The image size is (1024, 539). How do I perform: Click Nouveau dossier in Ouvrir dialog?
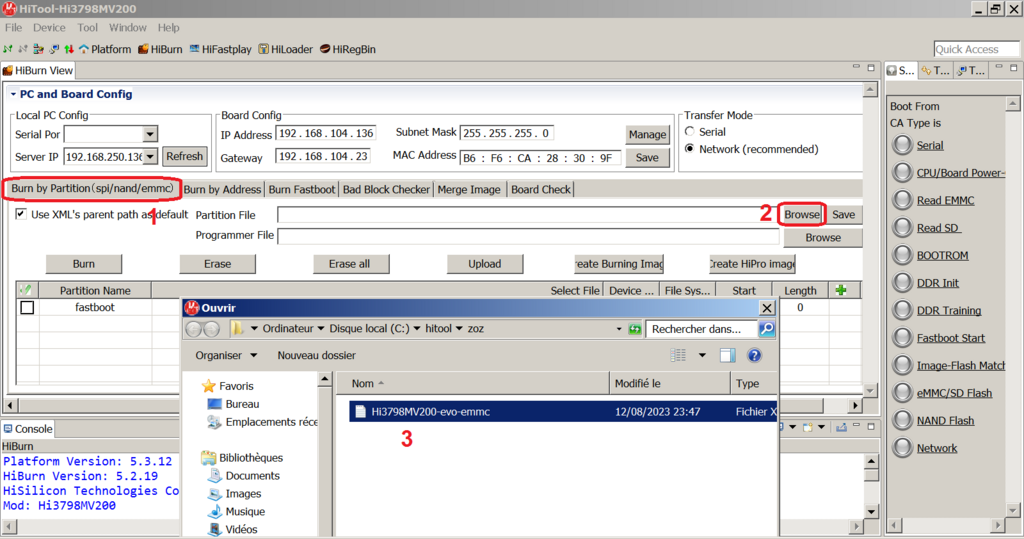(317, 355)
